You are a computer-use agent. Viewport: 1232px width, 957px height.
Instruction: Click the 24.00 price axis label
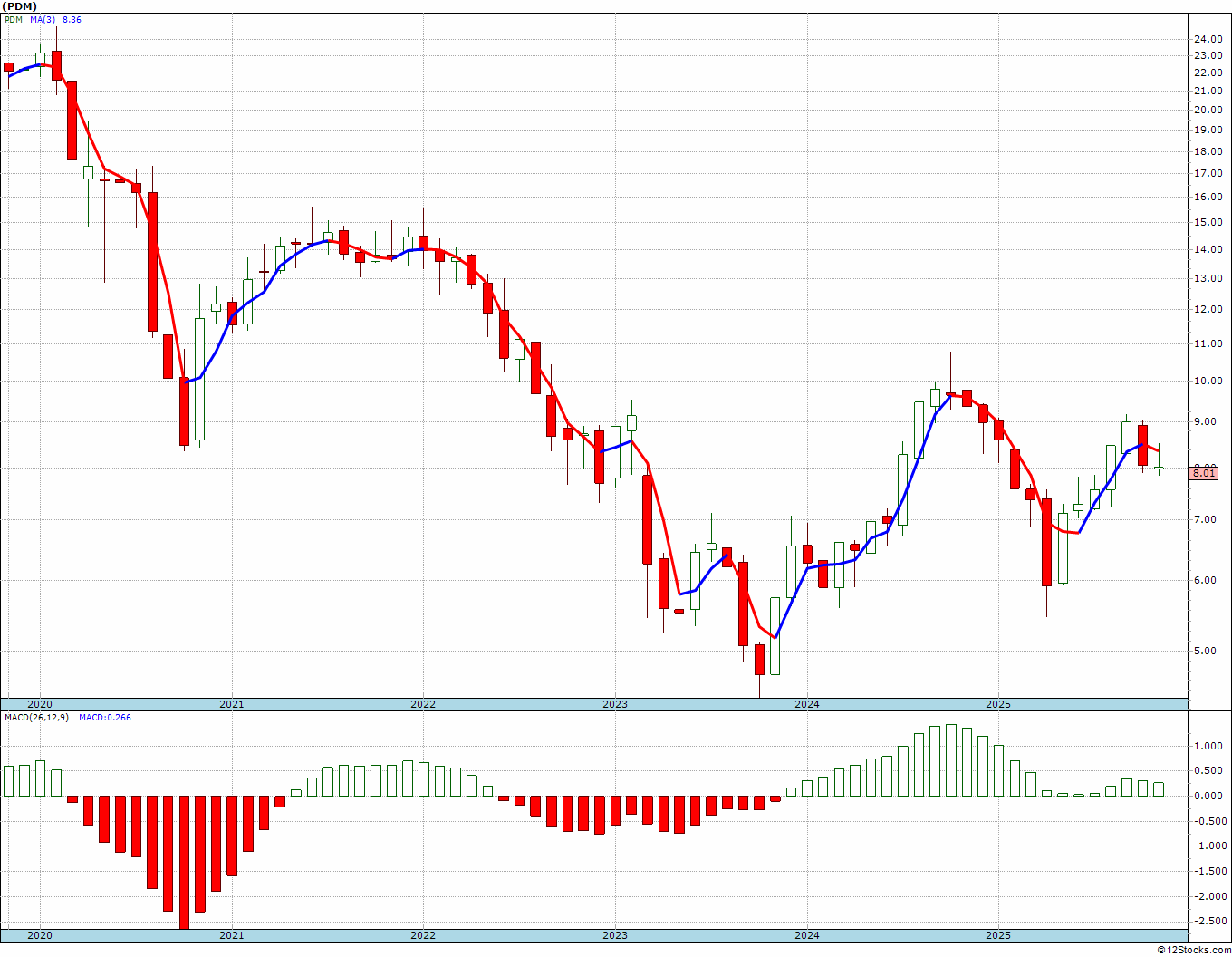point(1208,40)
